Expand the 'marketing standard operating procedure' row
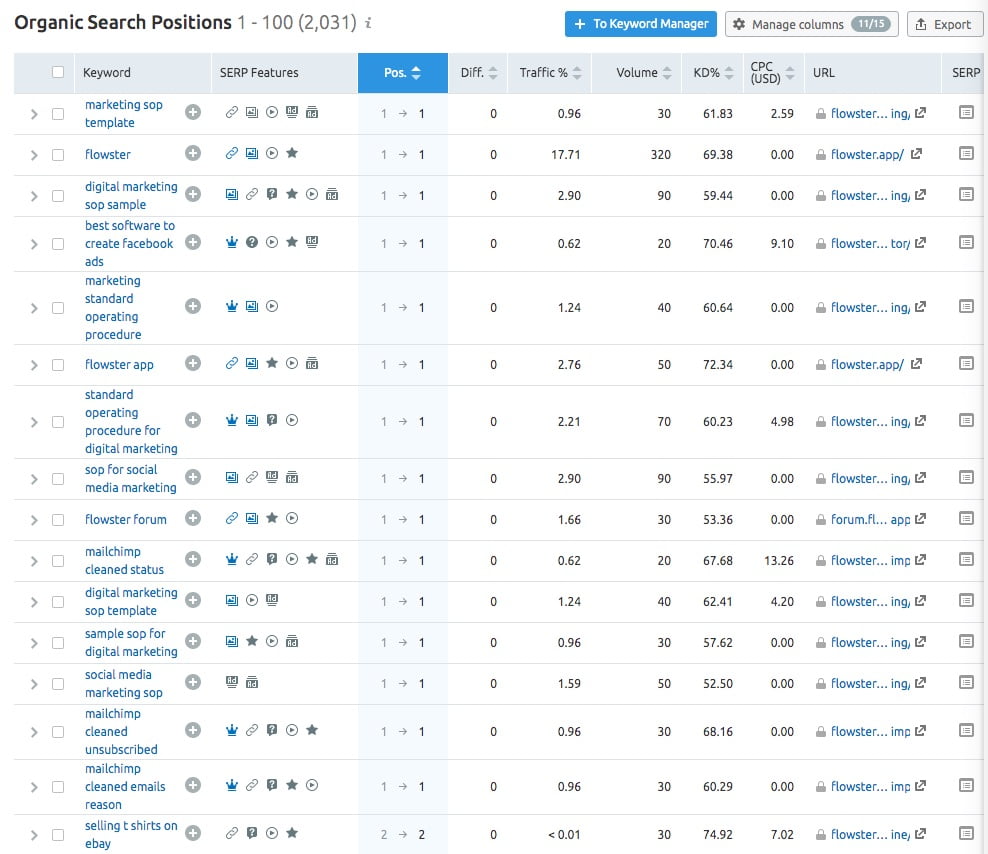The height and width of the screenshot is (854, 988). tap(34, 308)
